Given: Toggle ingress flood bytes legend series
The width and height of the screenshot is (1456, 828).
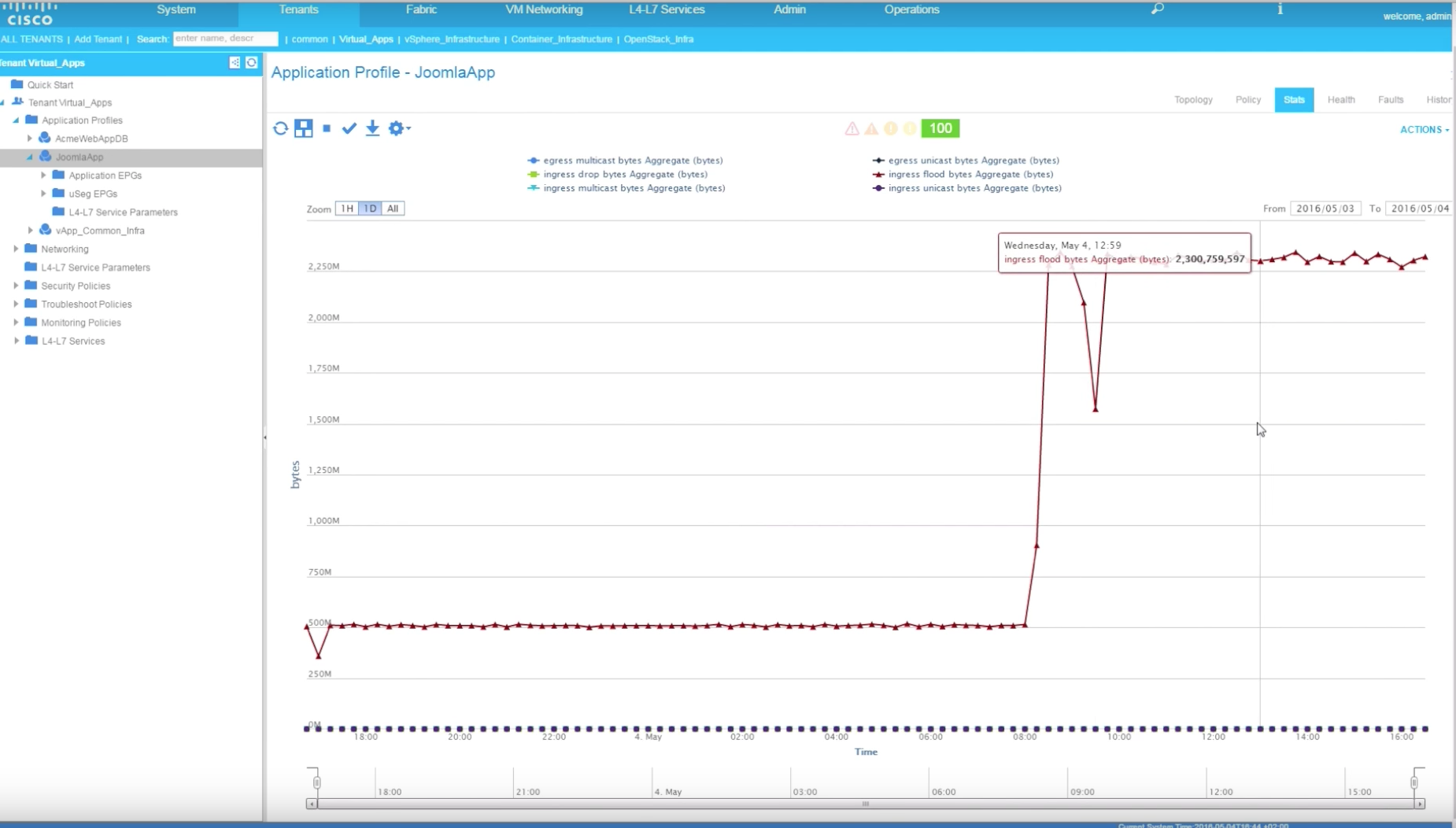Looking at the screenshot, I should pos(970,174).
